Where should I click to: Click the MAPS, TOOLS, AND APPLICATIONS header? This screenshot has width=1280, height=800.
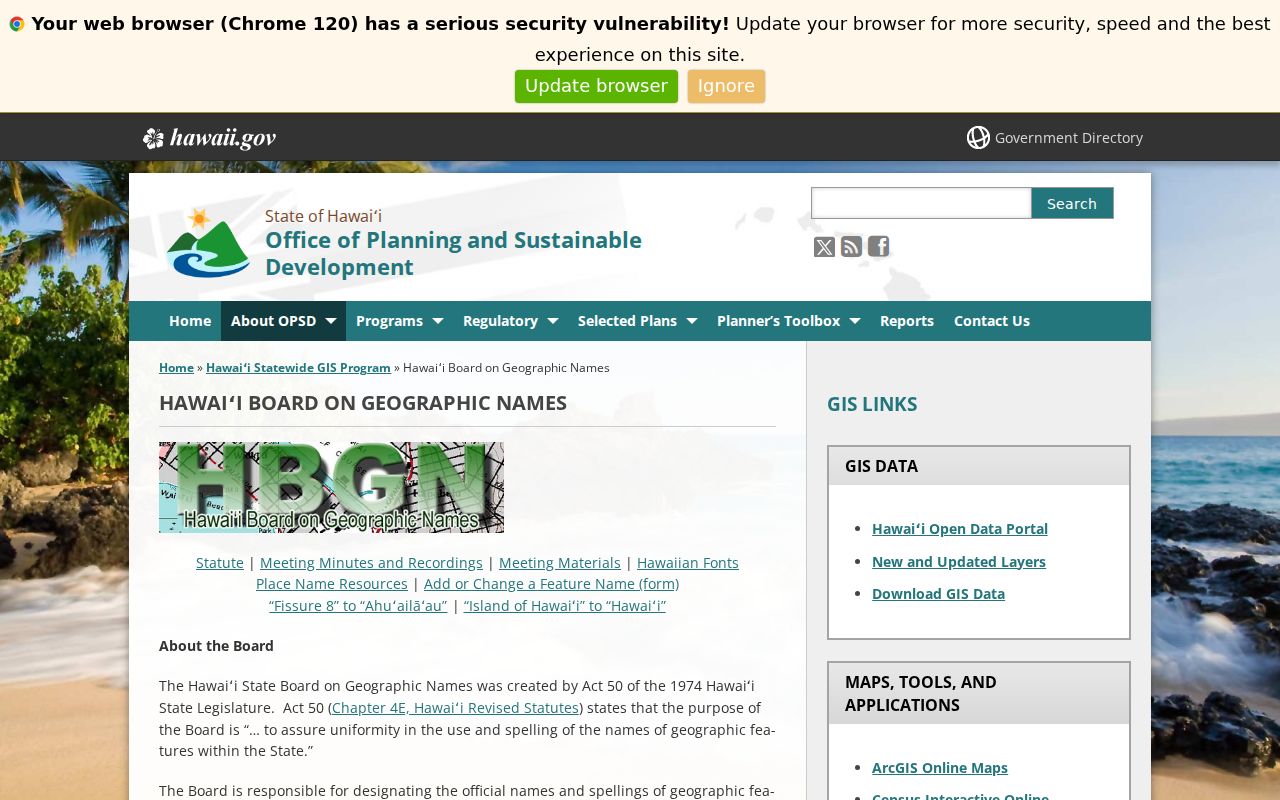tap(979, 693)
